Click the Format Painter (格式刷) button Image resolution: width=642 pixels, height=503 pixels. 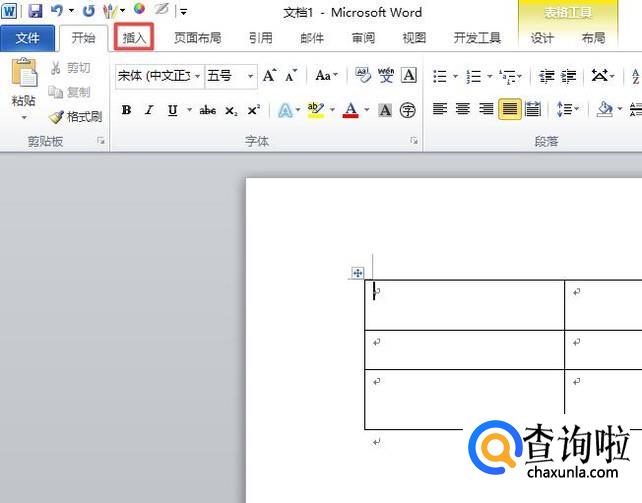pos(76,117)
